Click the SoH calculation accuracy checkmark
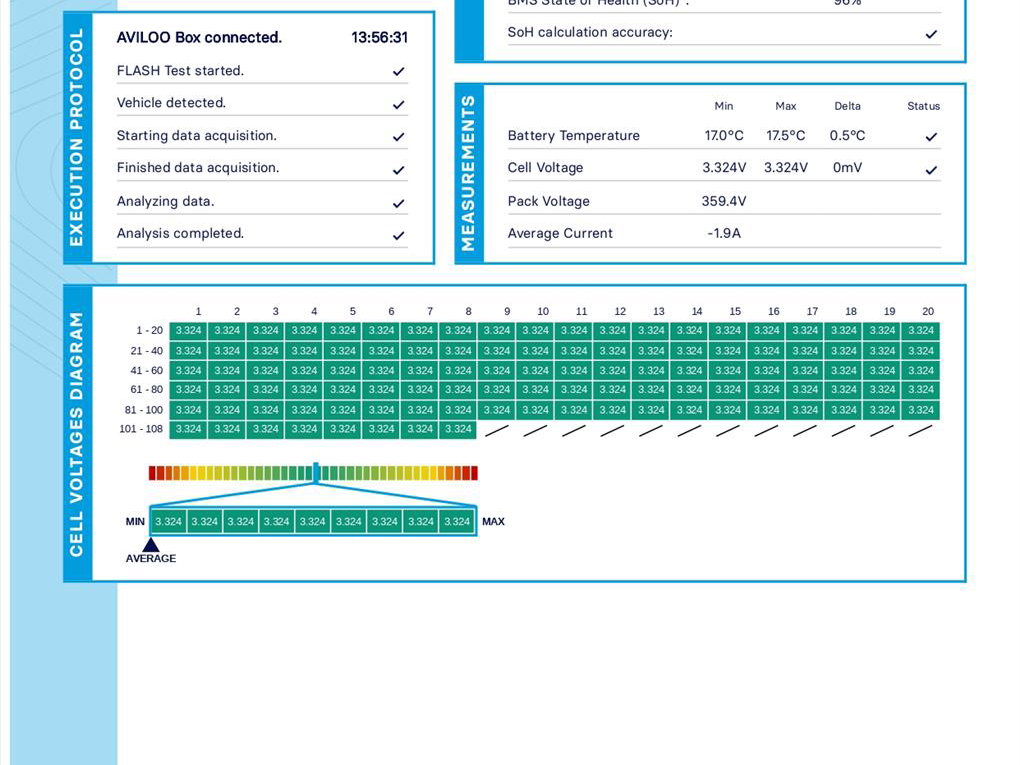The height and width of the screenshot is (765, 1020). pyautogui.click(x=931, y=34)
